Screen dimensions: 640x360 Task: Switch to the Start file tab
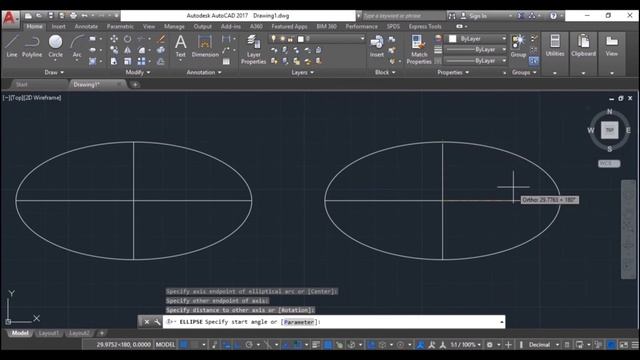coord(22,84)
